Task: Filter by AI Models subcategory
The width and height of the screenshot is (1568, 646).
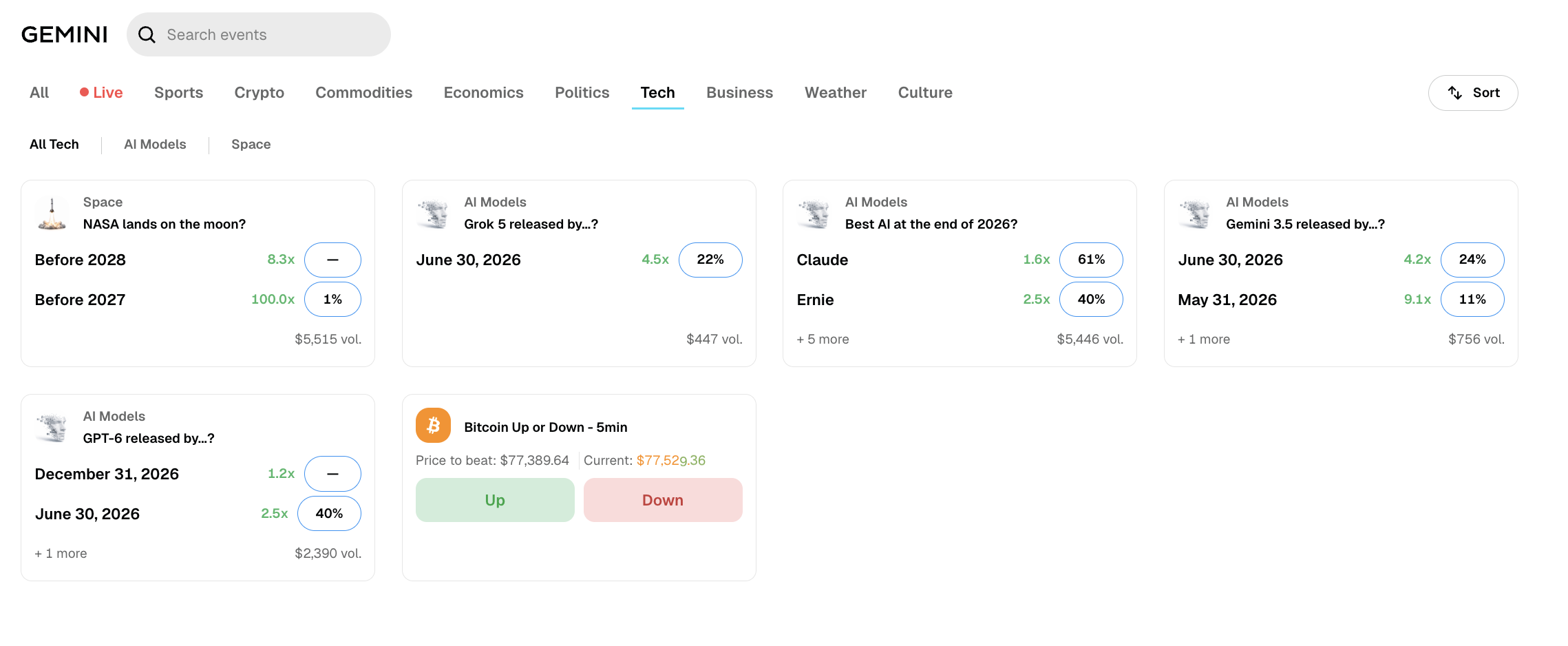Action: [x=155, y=145]
